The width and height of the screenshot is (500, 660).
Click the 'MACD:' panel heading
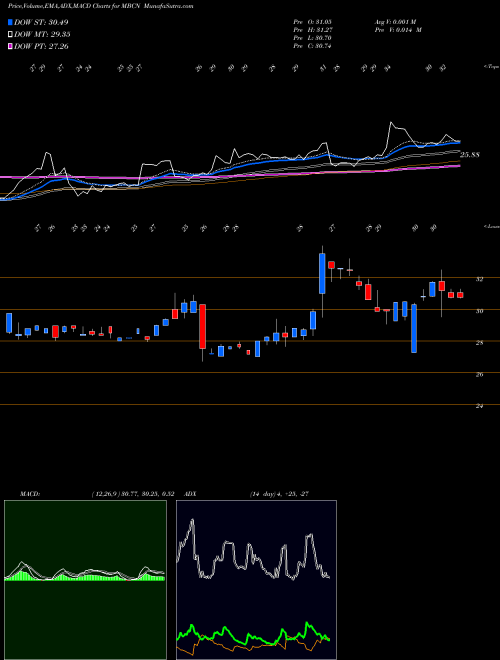[30, 494]
